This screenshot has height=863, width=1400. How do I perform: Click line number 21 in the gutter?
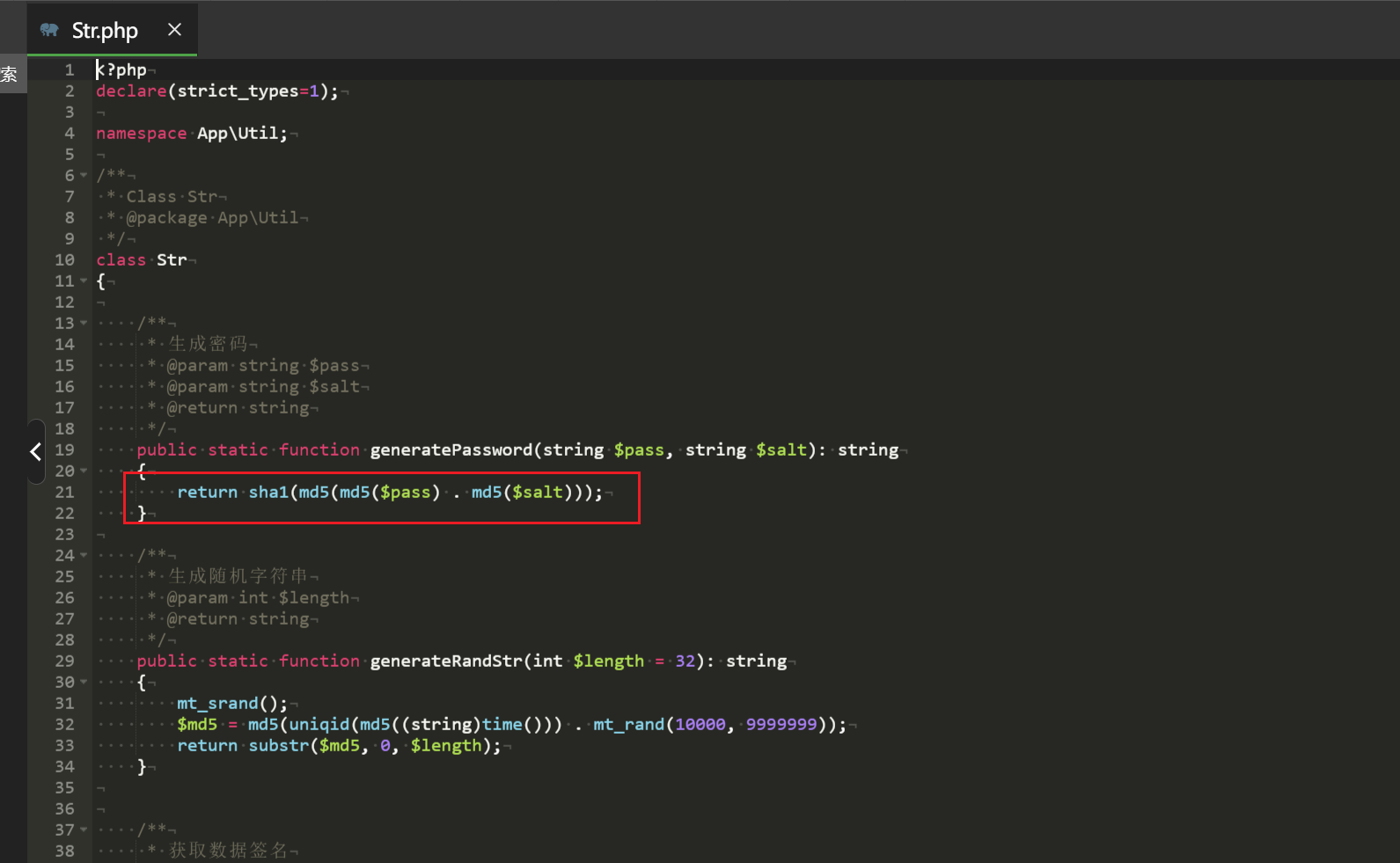tap(64, 493)
